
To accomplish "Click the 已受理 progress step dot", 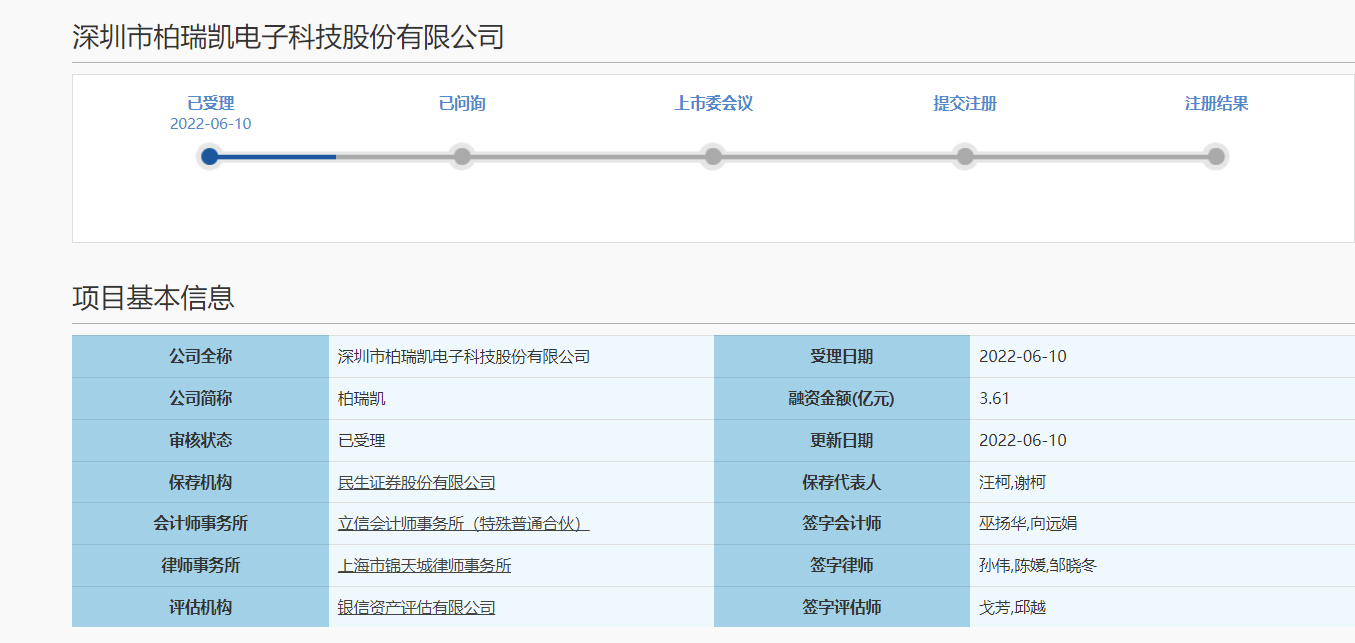I will [x=210, y=156].
